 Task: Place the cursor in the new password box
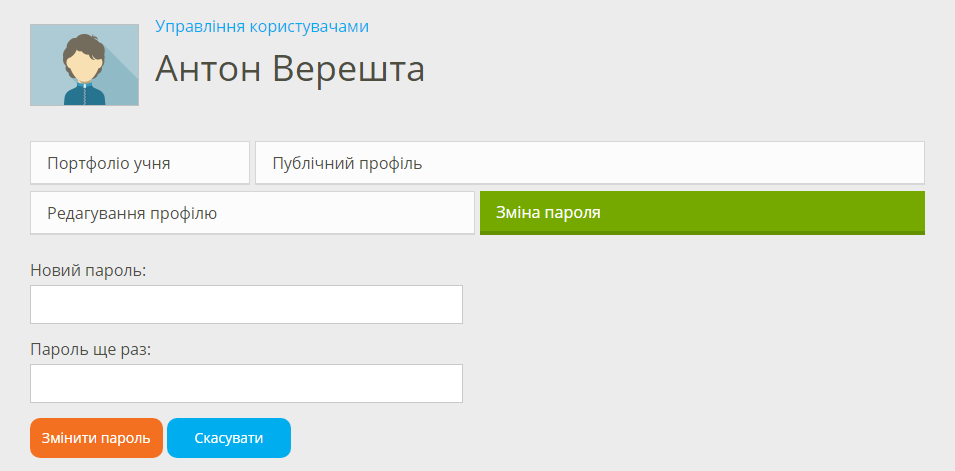tap(246, 305)
